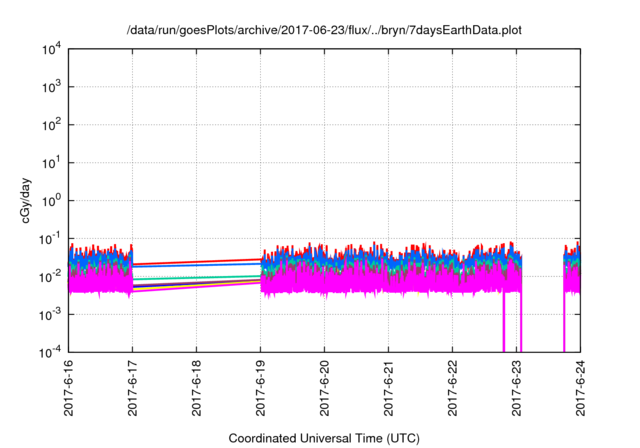Click the 10^1 y-axis tick label

click(51, 163)
